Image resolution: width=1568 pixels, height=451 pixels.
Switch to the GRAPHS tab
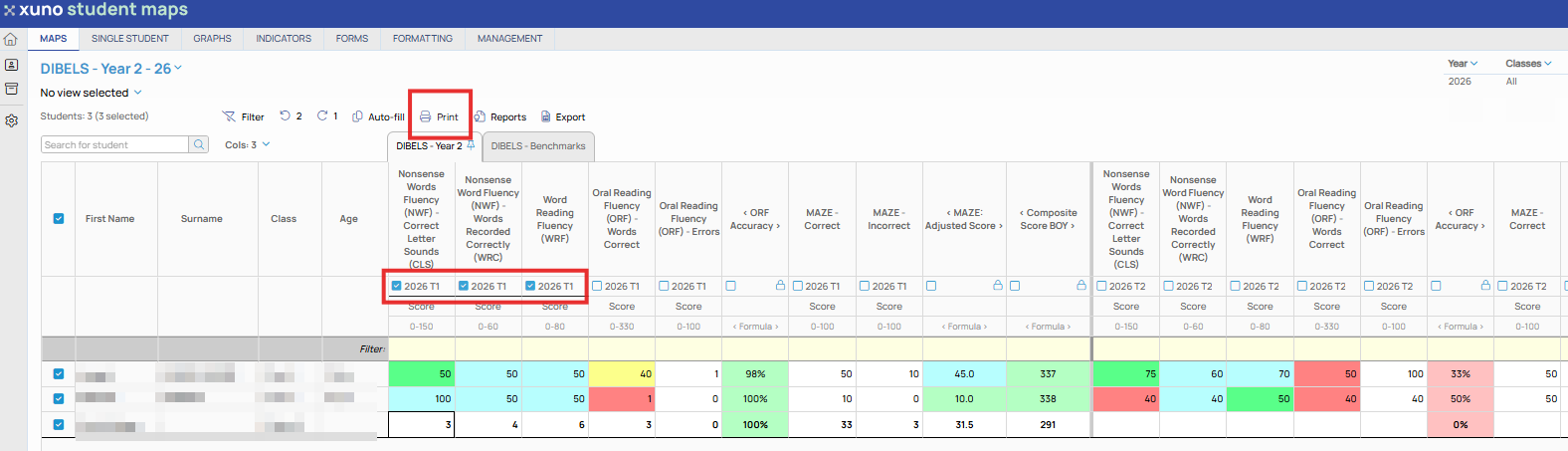[x=212, y=39]
